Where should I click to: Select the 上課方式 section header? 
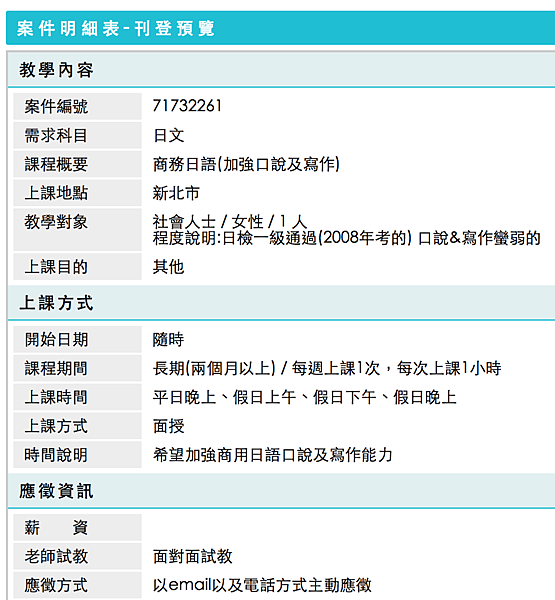point(56,303)
